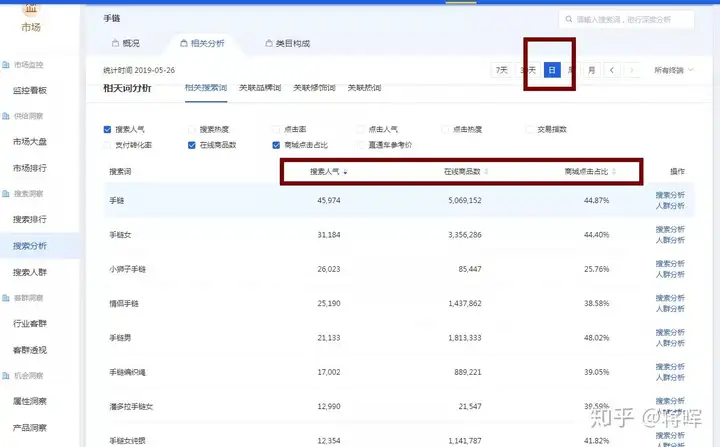The width and height of the screenshot is (720, 447).
Task: Click 人群分析 link in 小狮子手链 row
Action: (670, 275)
